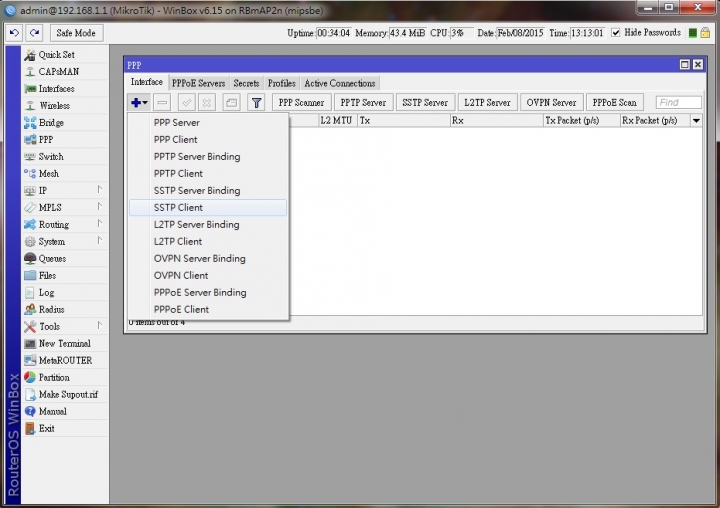Select PPP Server from menu
Screen dimensions: 720x508
coord(208,123)
